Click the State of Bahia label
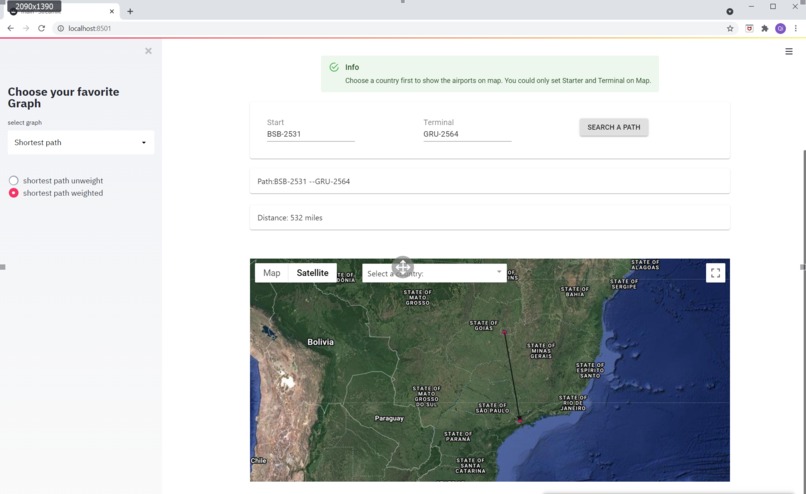Image resolution: width=806 pixels, height=494 pixels. pyautogui.click(x=575, y=291)
